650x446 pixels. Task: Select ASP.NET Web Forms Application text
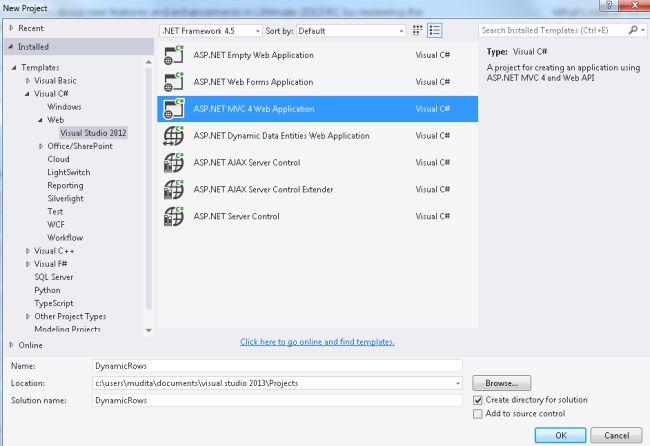click(x=253, y=82)
